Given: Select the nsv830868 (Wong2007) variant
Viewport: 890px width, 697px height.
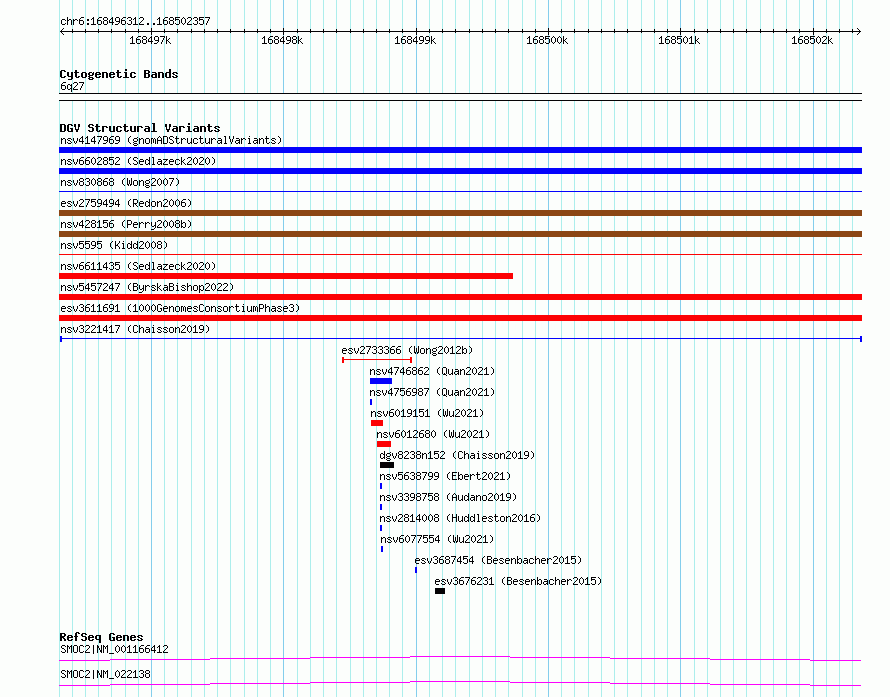Looking at the screenshot, I should (120, 182).
